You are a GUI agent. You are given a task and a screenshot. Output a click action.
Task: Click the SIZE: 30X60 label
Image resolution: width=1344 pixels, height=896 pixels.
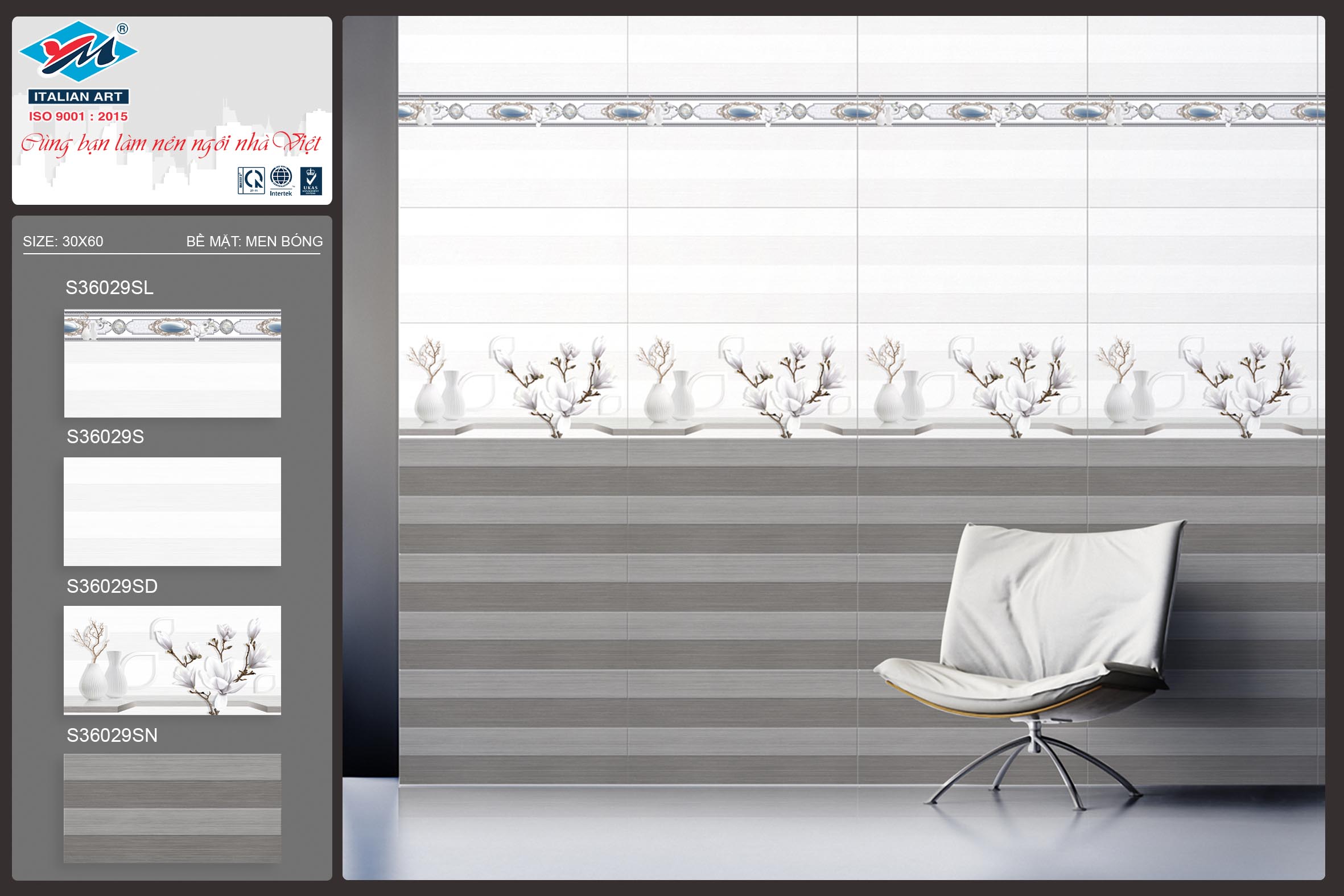click(x=63, y=241)
